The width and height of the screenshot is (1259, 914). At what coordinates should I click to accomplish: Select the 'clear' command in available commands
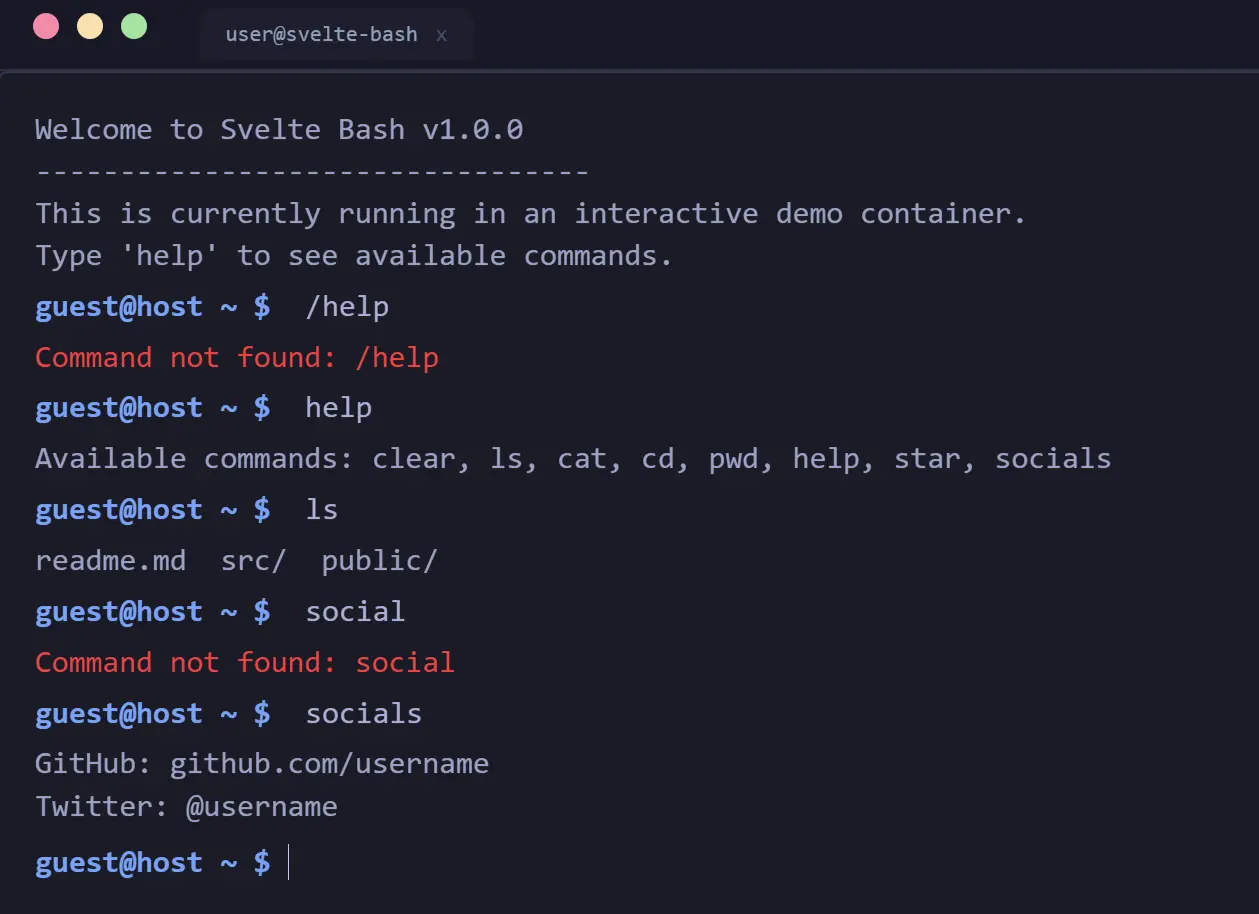point(416,458)
